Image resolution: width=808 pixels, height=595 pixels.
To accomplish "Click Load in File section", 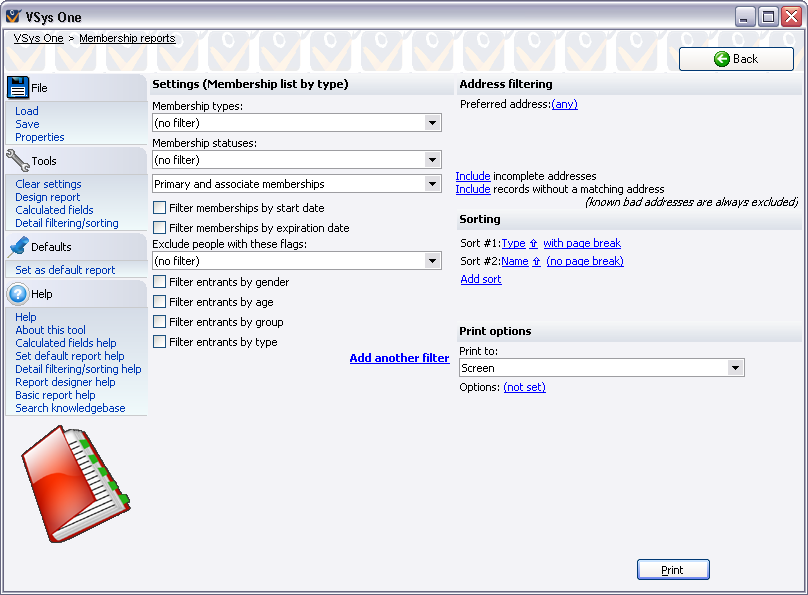I will point(27,111).
